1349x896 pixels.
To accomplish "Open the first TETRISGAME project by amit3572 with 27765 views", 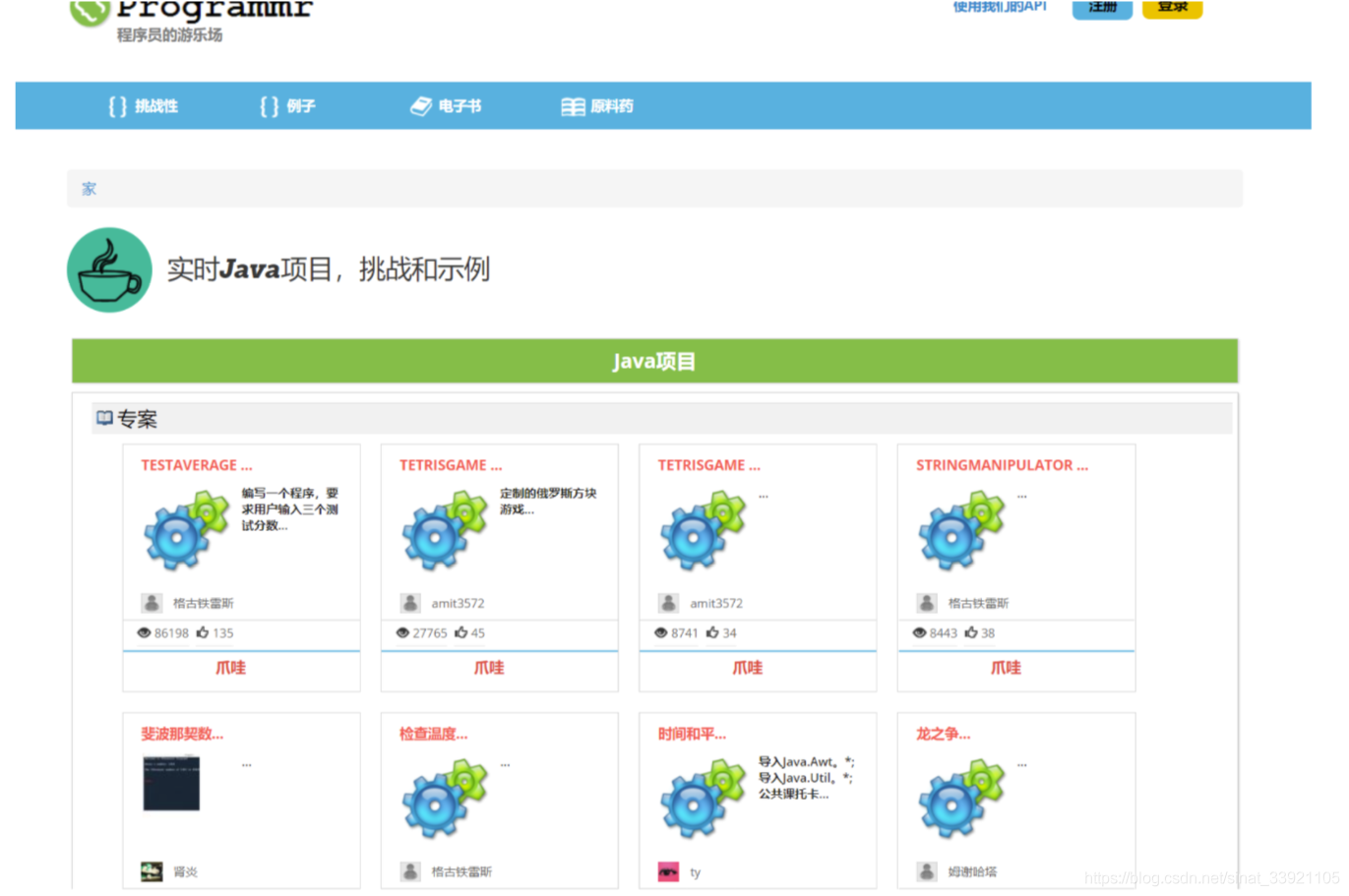I will click(x=451, y=465).
